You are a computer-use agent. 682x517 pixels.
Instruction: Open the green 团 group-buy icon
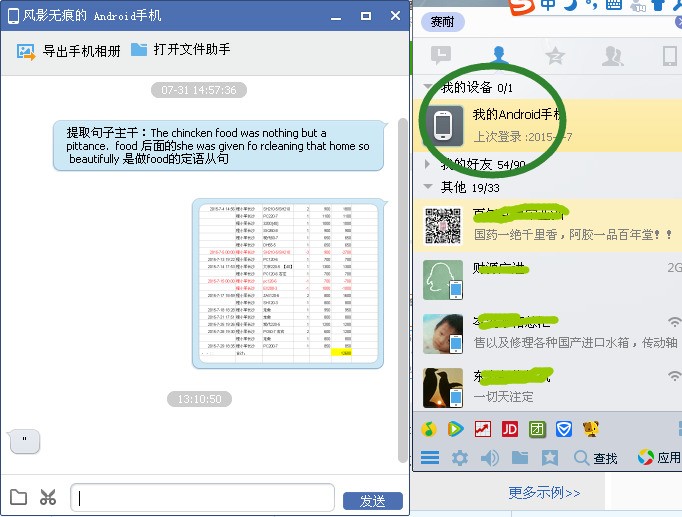537,429
